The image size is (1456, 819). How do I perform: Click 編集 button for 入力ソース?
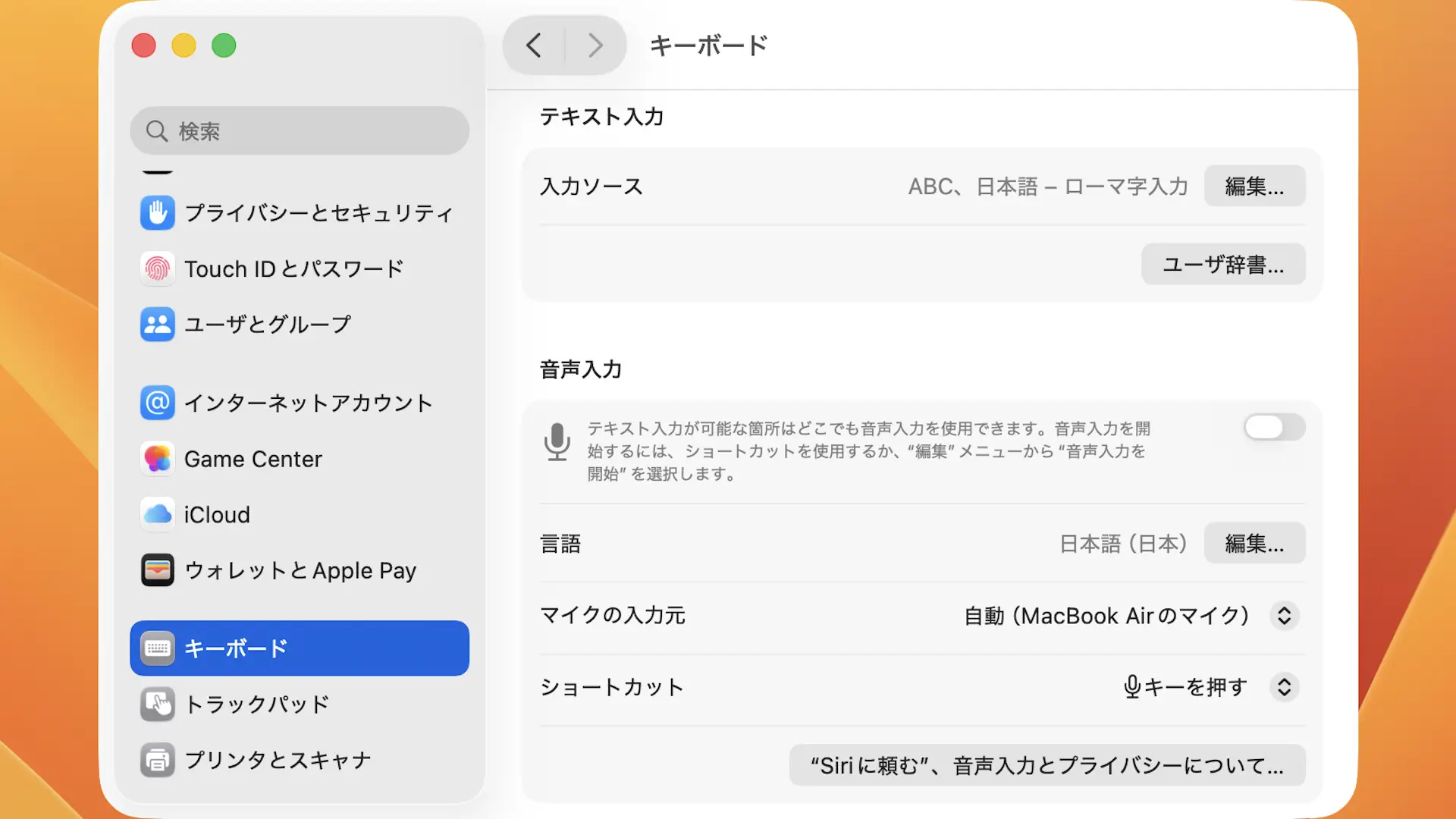tap(1254, 186)
